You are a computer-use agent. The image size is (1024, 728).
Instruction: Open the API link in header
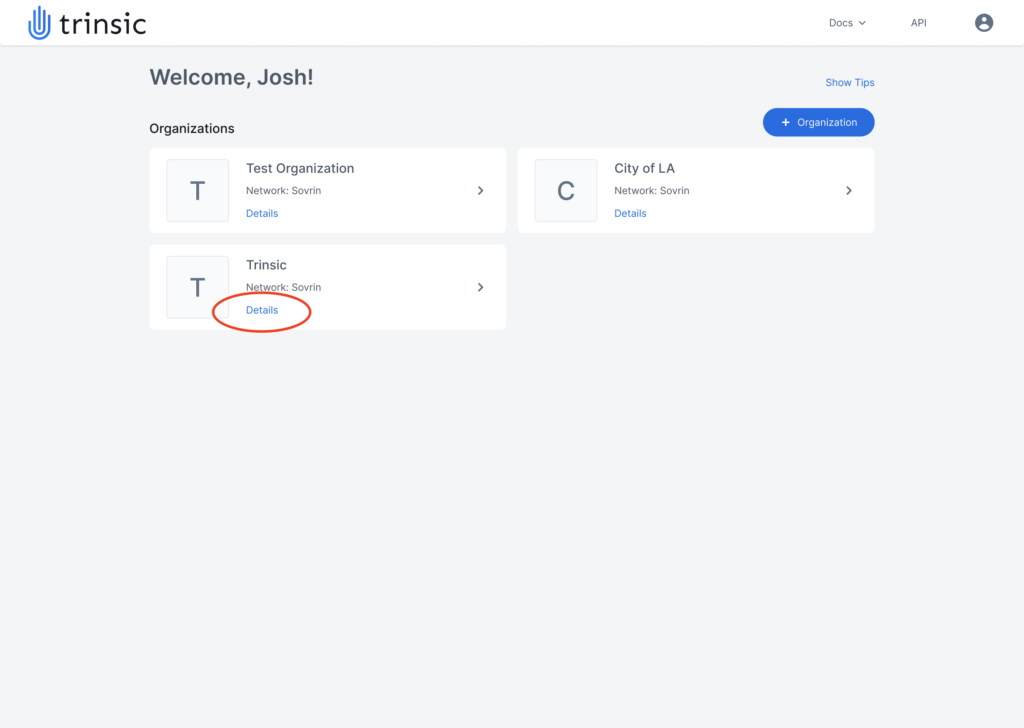point(918,23)
